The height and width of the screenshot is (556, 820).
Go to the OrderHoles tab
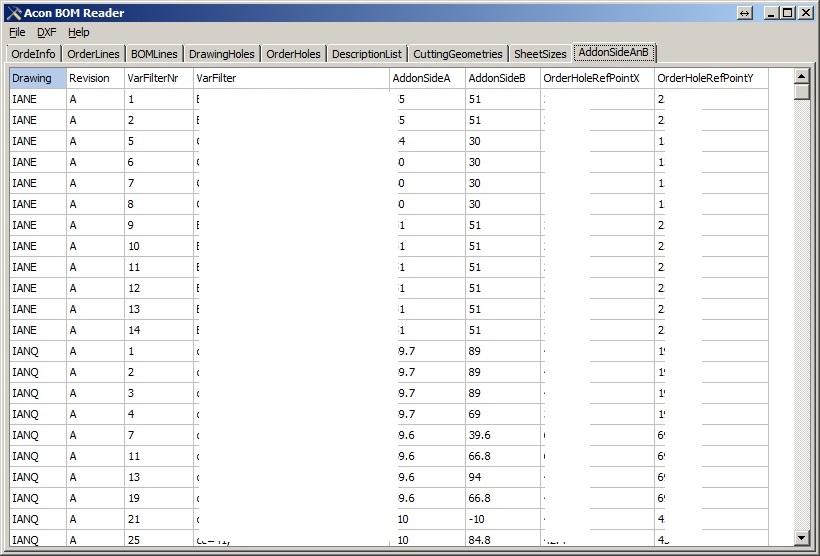(x=293, y=54)
